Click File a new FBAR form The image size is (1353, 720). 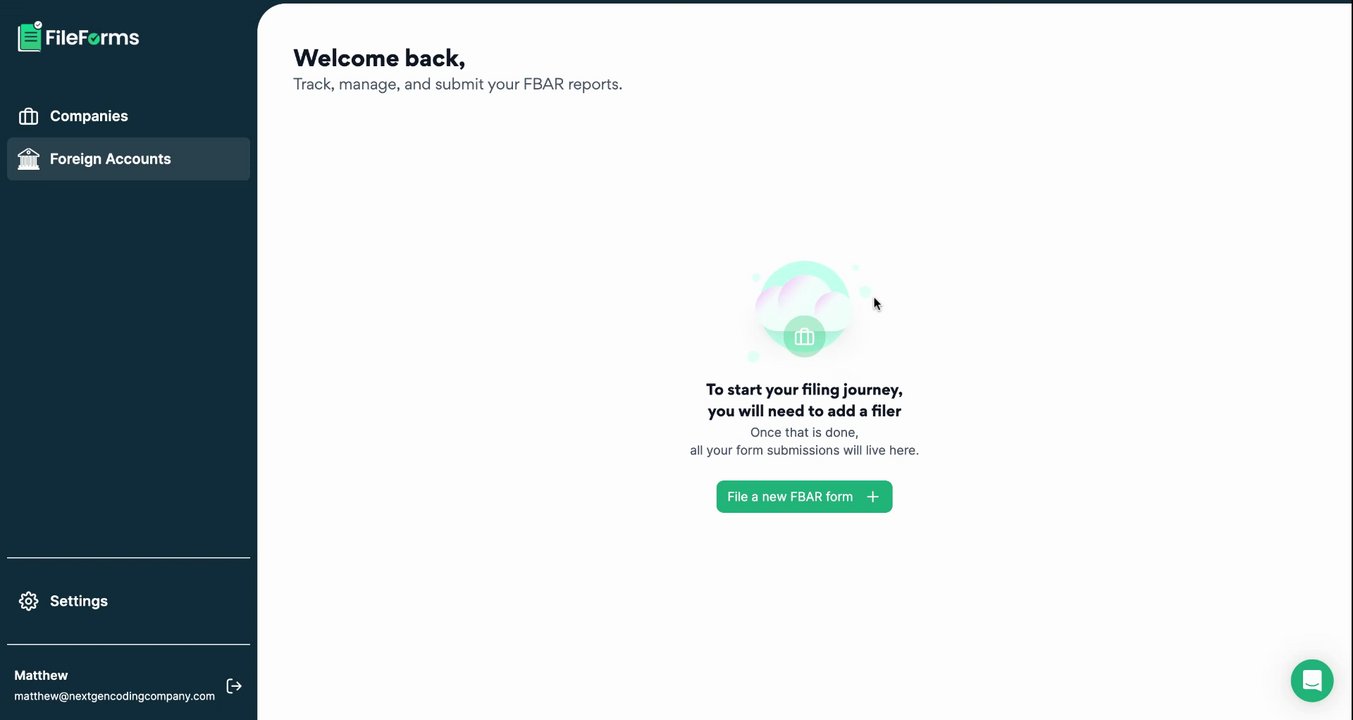click(804, 497)
